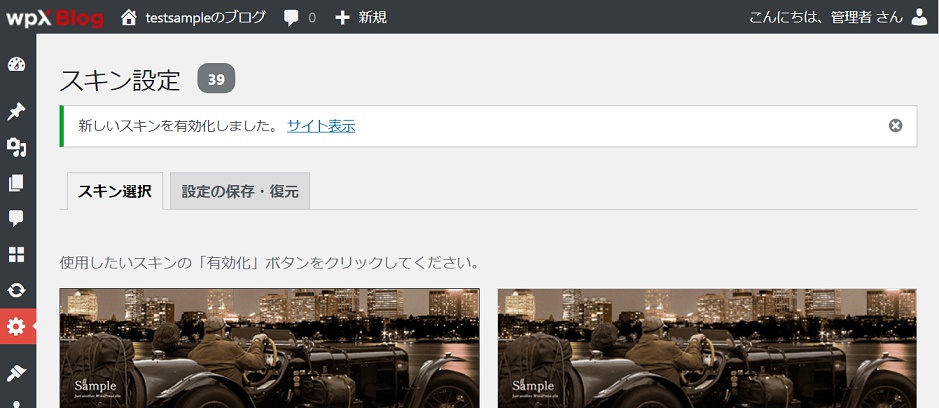Click the left skin preview thumbnail
The image size is (939, 408).
(269, 348)
